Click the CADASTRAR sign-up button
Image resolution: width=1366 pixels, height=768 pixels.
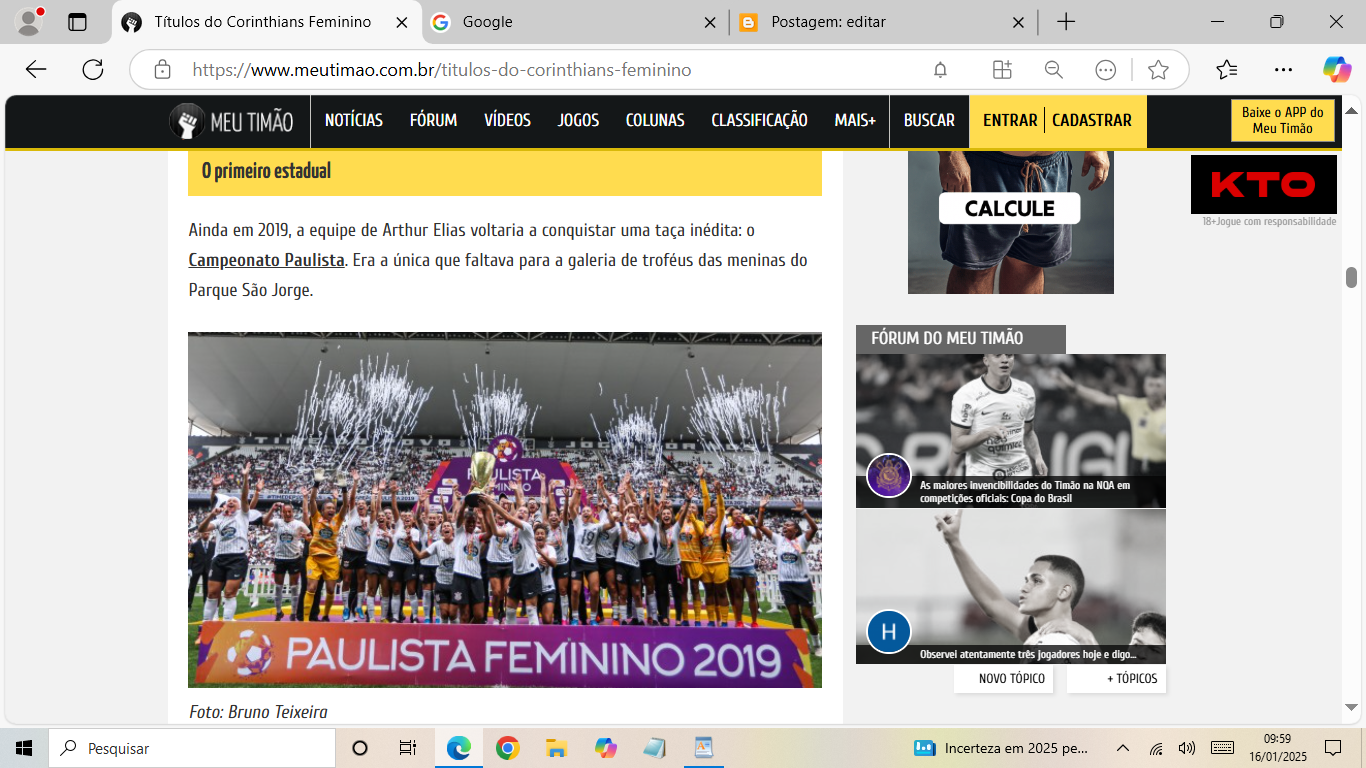(1092, 120)
